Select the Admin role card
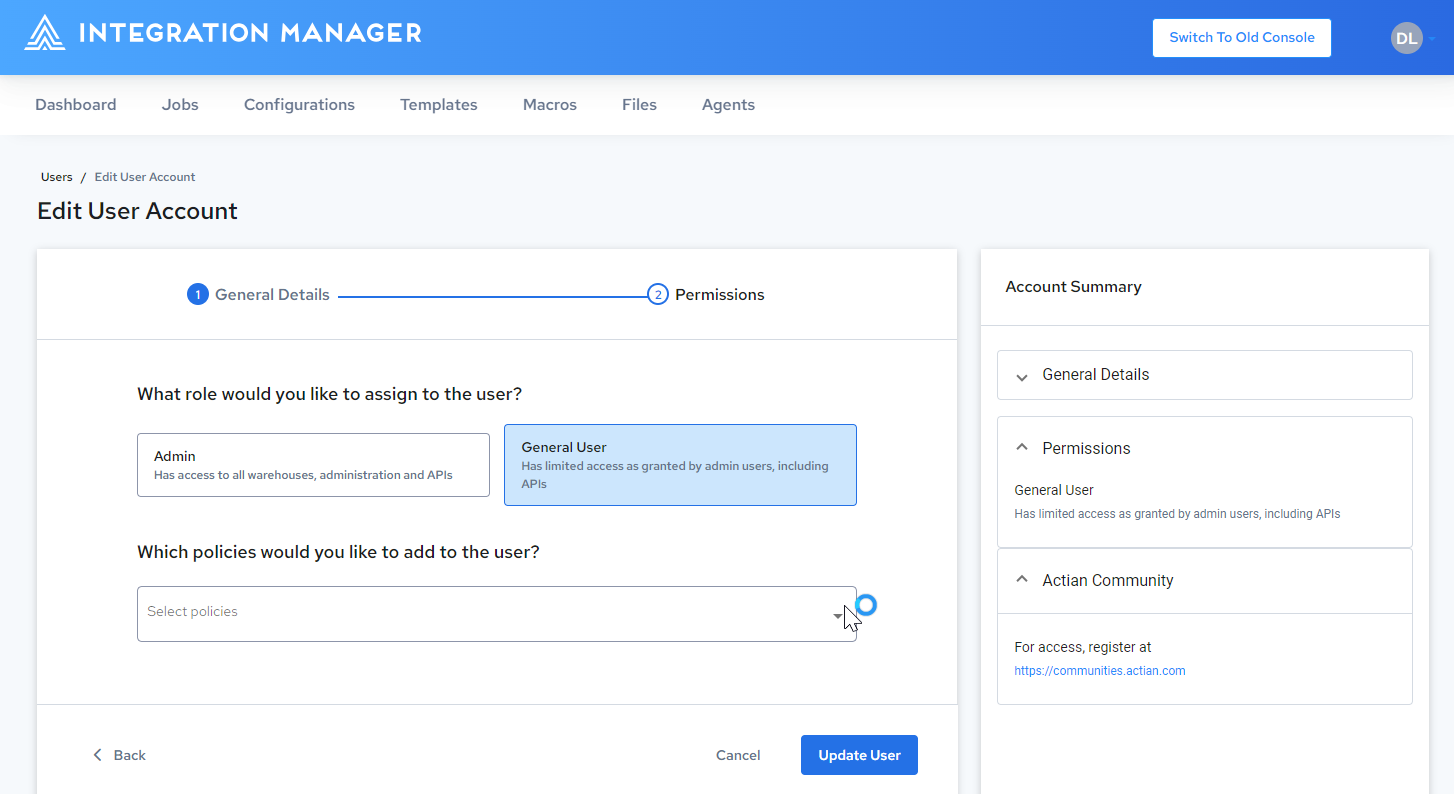1454x794 pixels. (313, 465)
